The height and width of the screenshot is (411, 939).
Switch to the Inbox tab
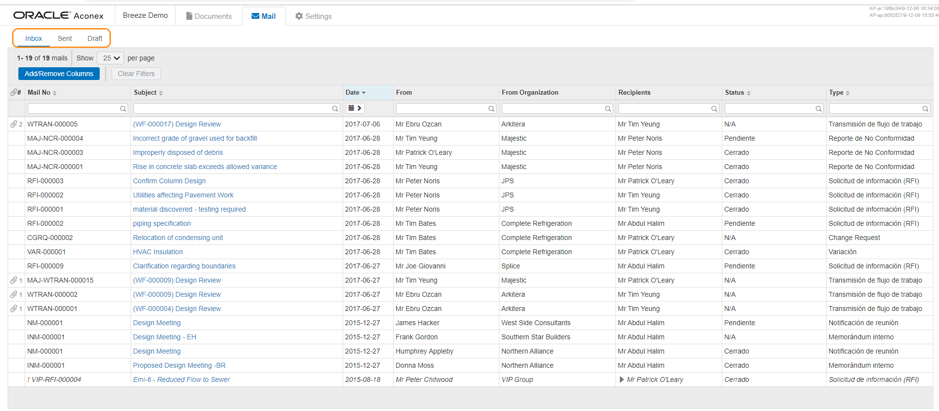click(x=34, y=38)
